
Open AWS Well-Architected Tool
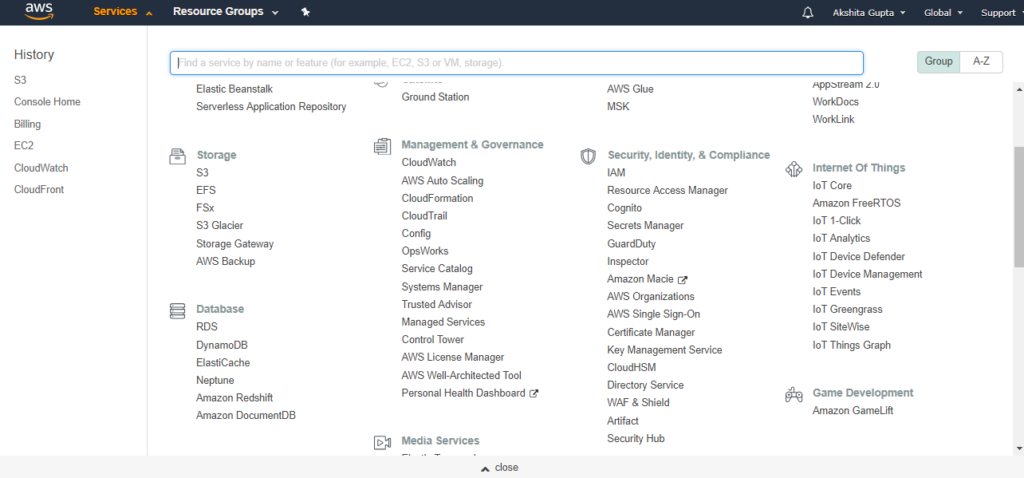click(462, 375)
